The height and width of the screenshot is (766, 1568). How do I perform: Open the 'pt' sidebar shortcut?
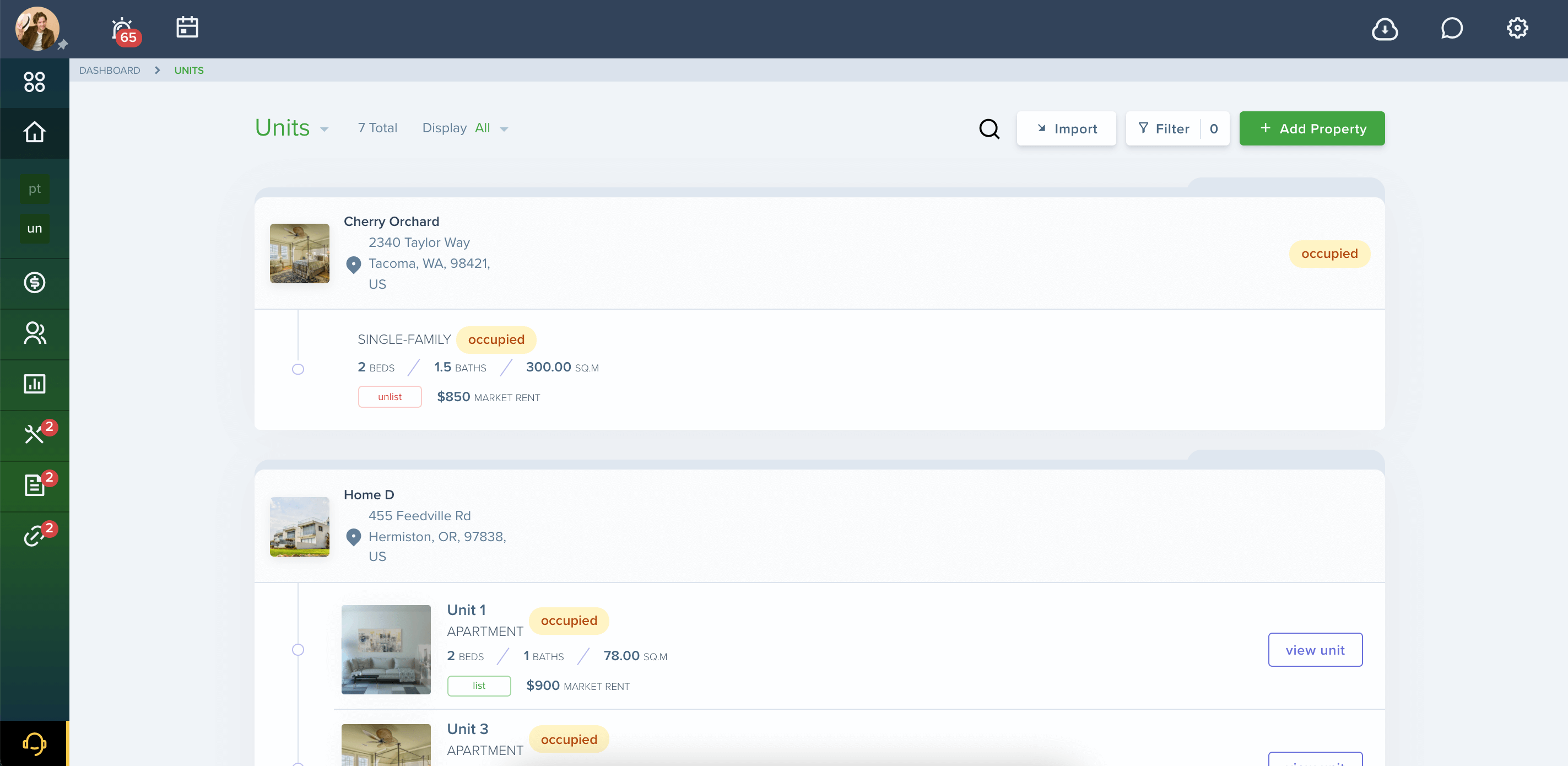tap(35, 189)
